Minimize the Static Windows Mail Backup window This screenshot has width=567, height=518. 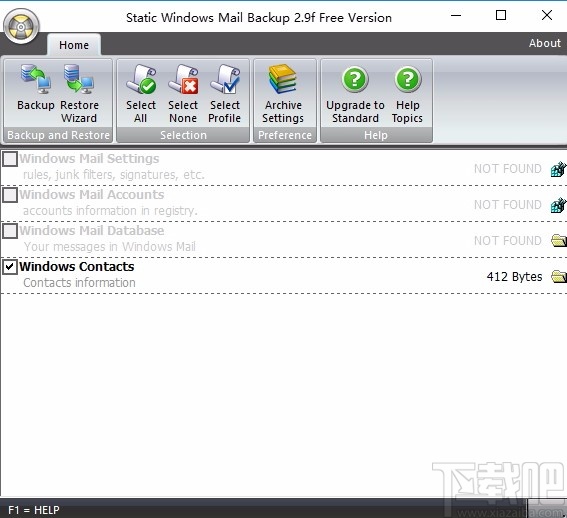[456, 16]
